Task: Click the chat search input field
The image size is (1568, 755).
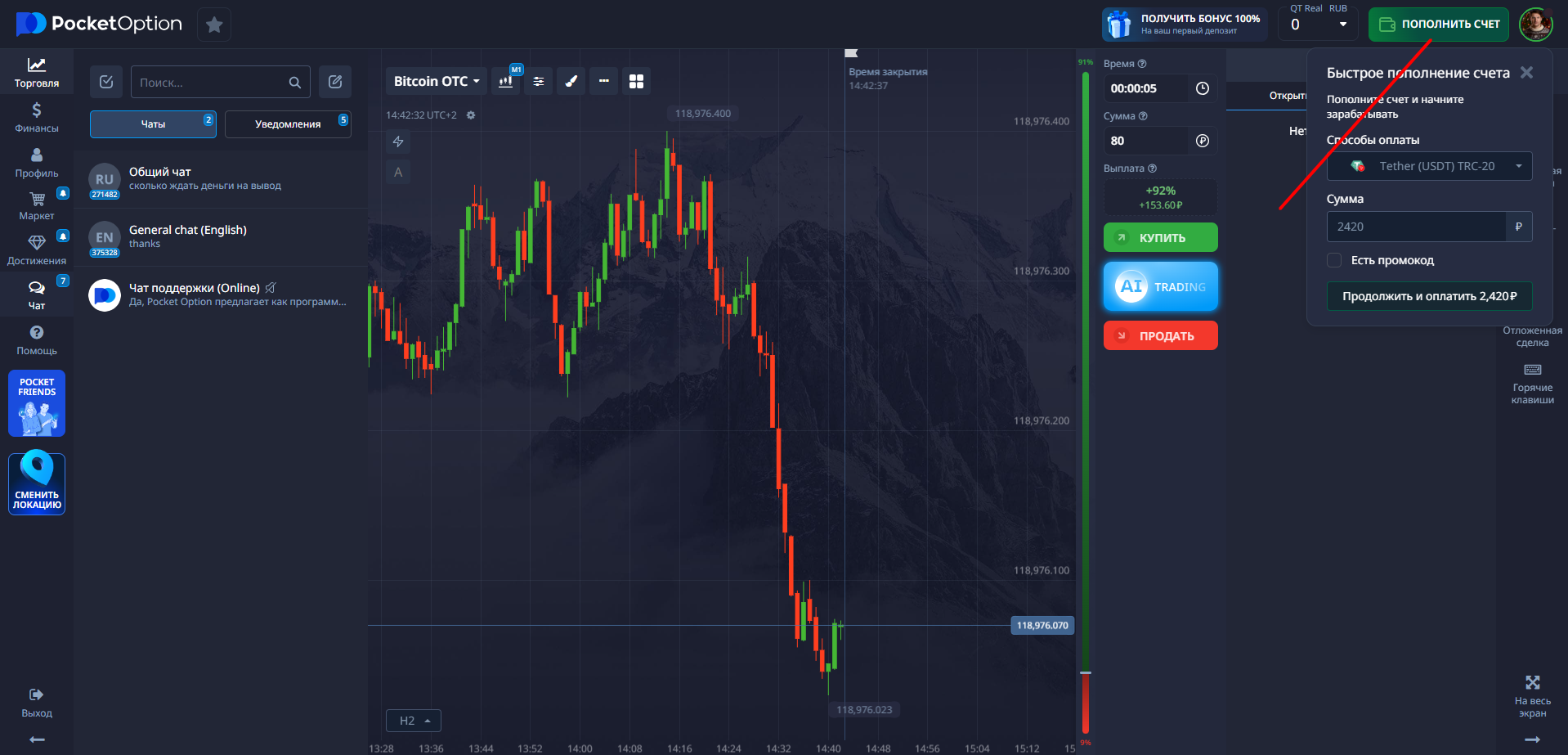Action: [213, 82]
